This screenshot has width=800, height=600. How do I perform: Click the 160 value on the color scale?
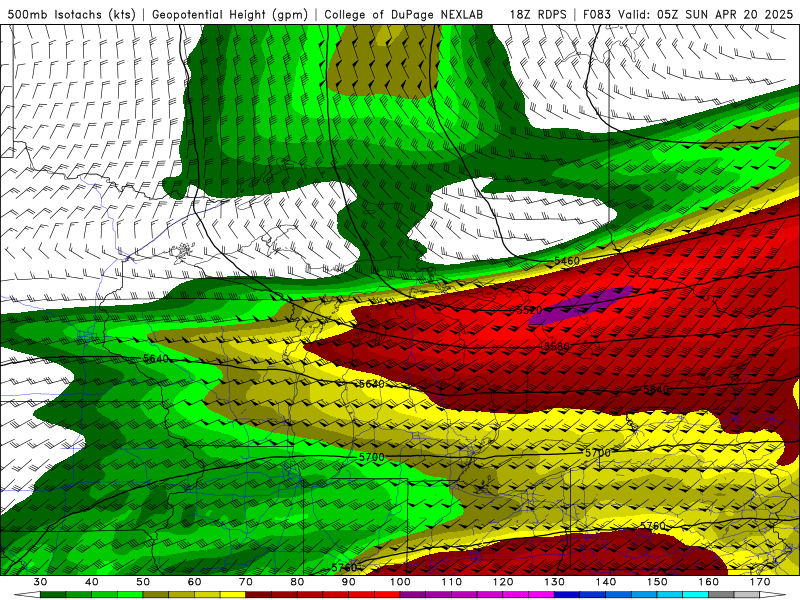pyautogui.click(x=709, y=582)
